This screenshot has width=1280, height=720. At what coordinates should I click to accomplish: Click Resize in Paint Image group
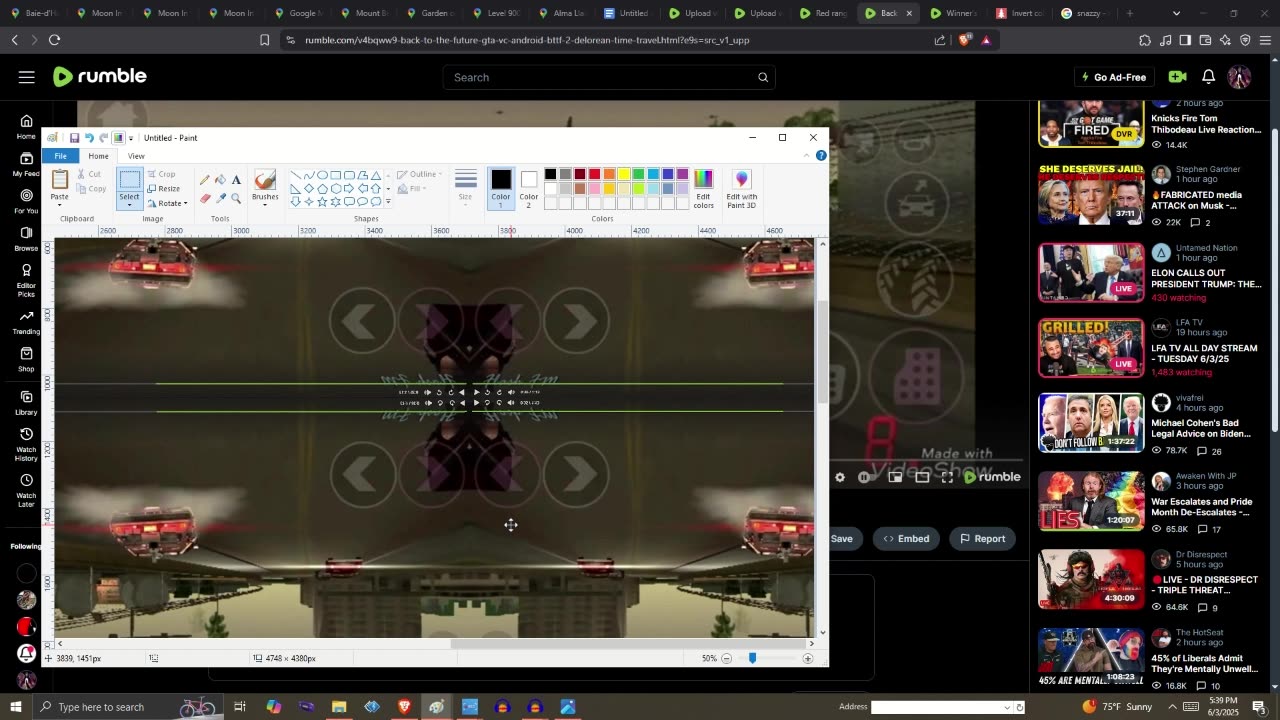tap(164, 188)
